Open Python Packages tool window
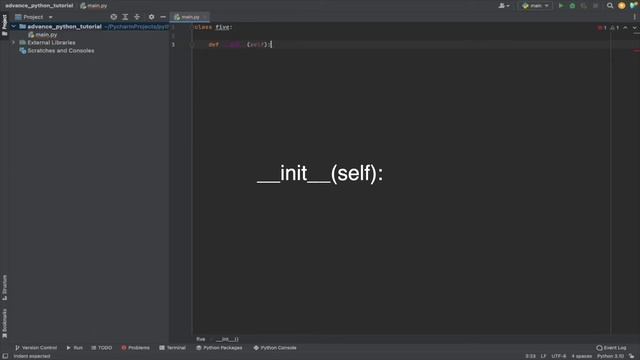This screenshot has height=360, width=640. coord(219,348)
